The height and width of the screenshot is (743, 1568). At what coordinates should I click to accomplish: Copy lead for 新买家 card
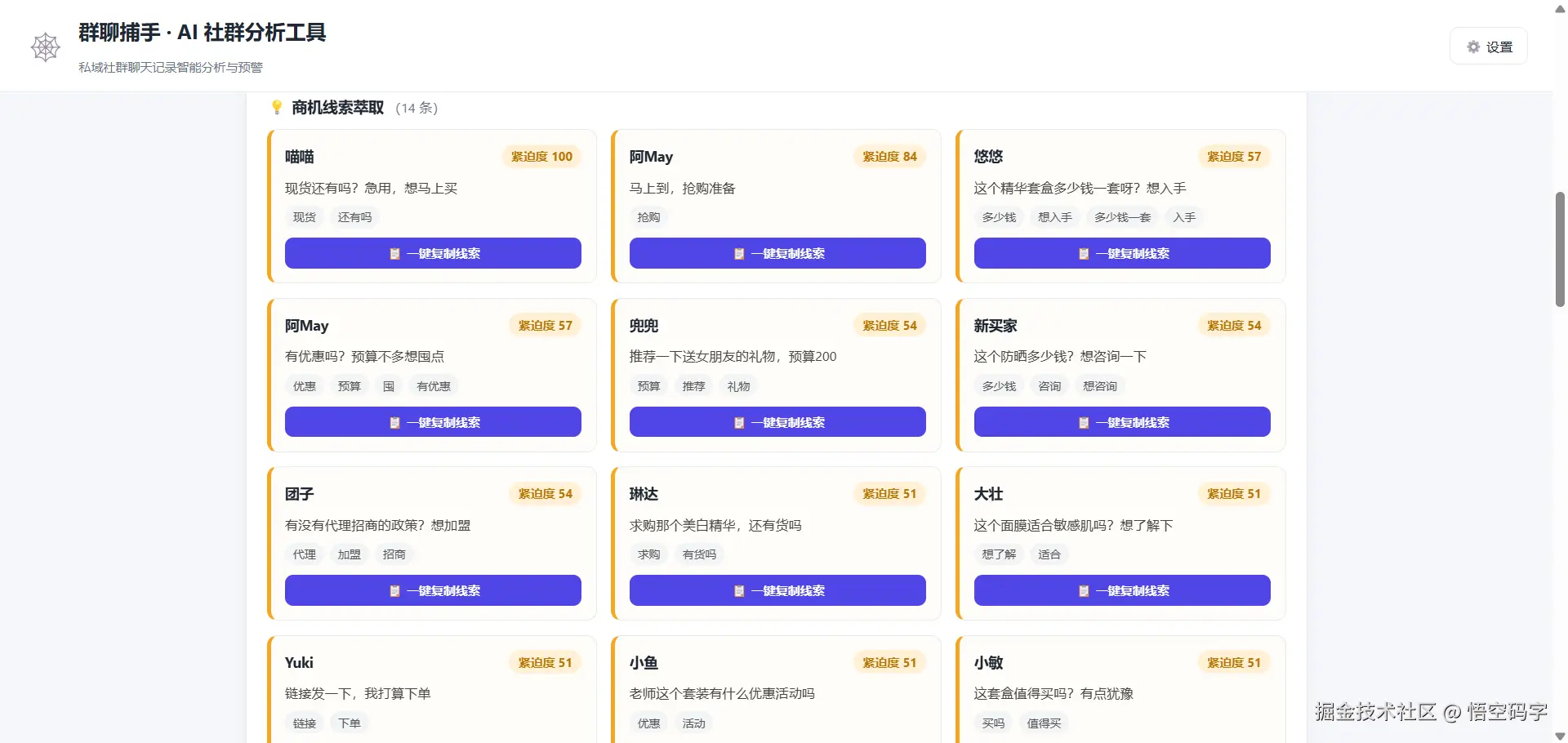pyautogui.click(x=1122, y=422)
